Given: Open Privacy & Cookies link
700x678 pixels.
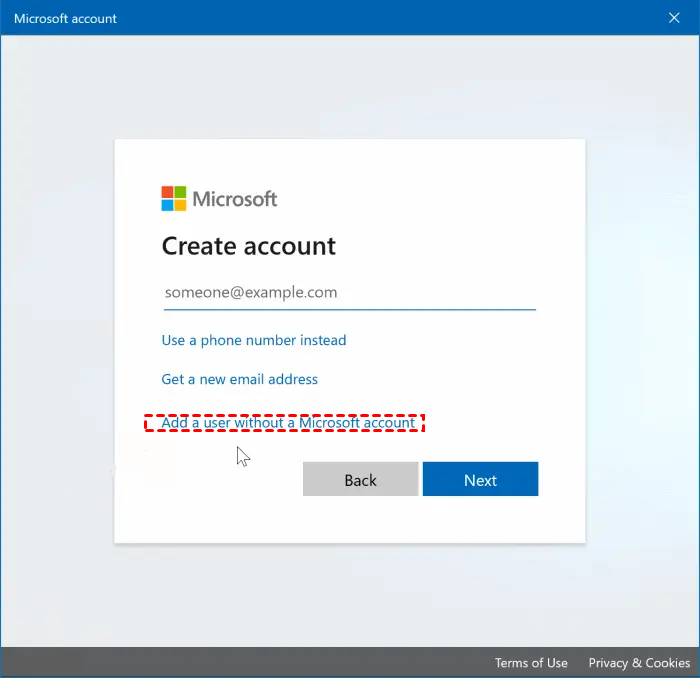Looking at the screenshot, I should point(639,663).
